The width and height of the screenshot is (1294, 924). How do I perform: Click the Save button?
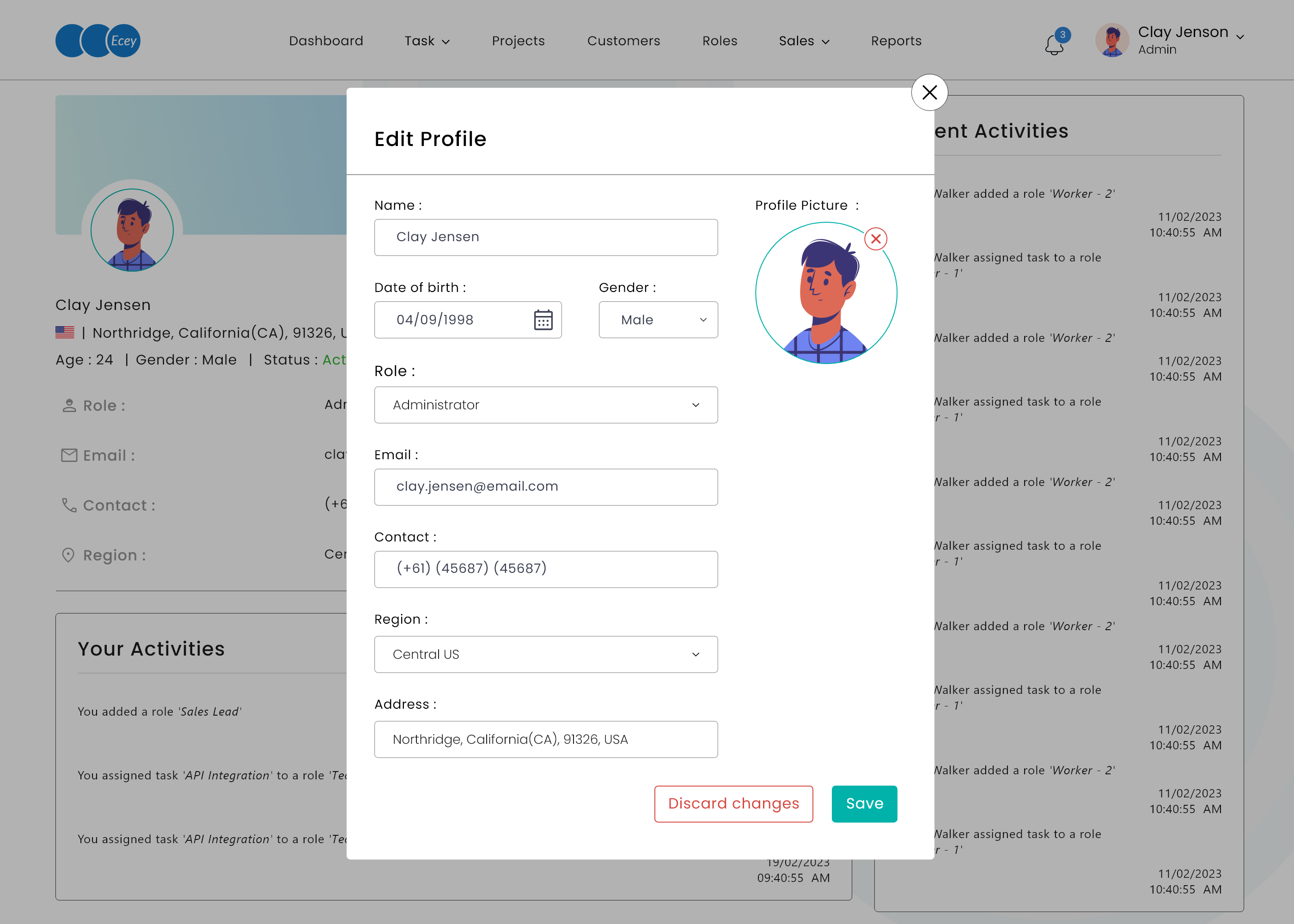pos(864,803)
